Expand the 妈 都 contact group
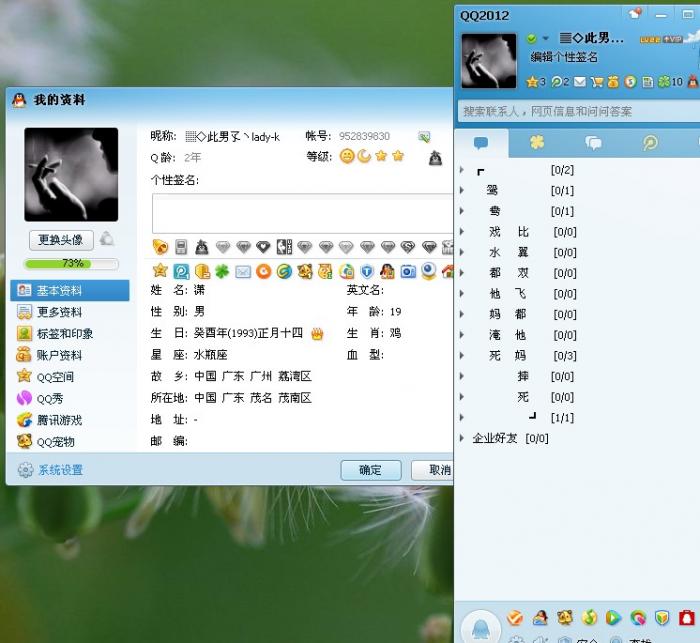 tap(462, 314)
